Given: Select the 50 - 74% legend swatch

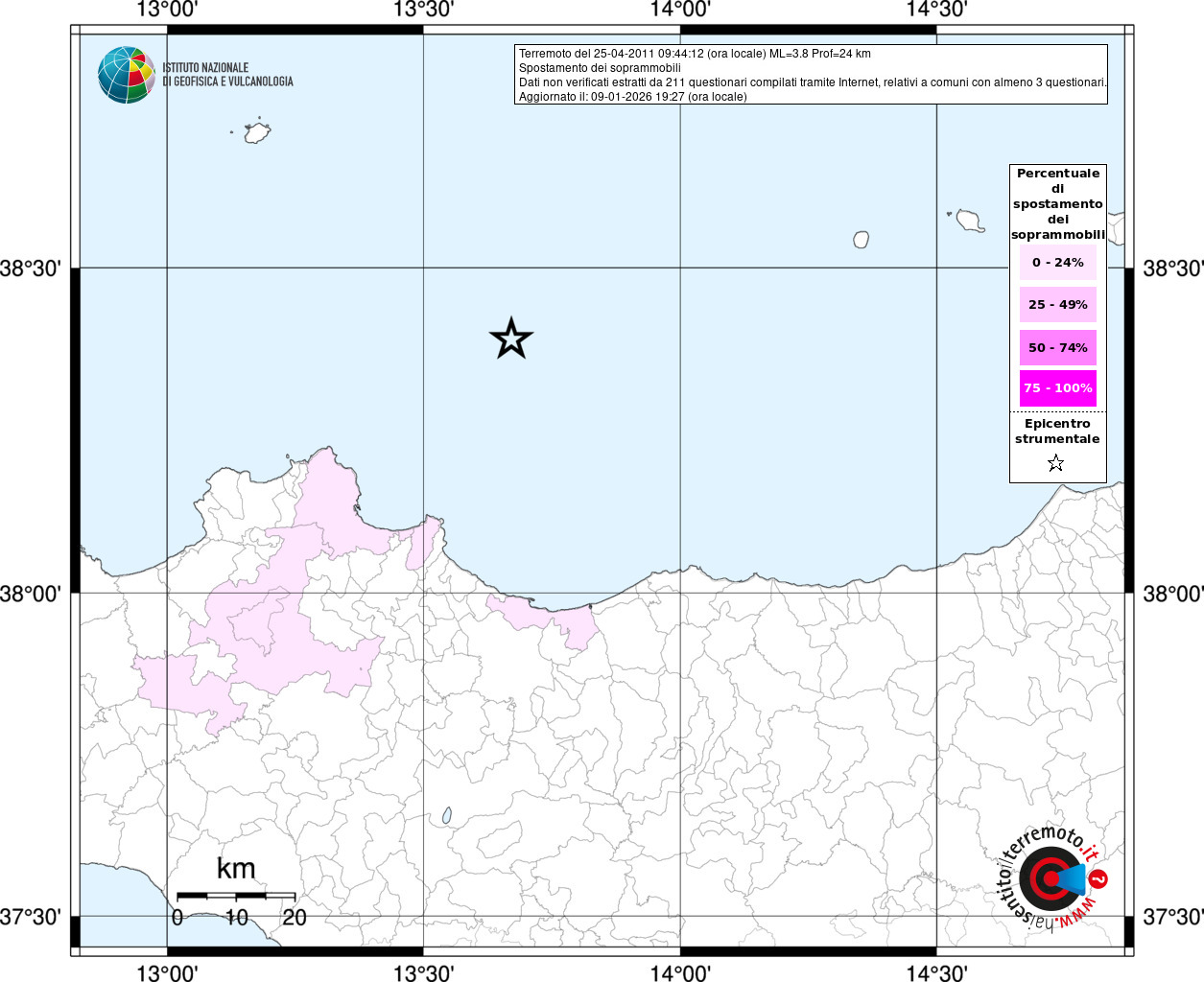Looking at the screenshot, I should click(1057, 348).
